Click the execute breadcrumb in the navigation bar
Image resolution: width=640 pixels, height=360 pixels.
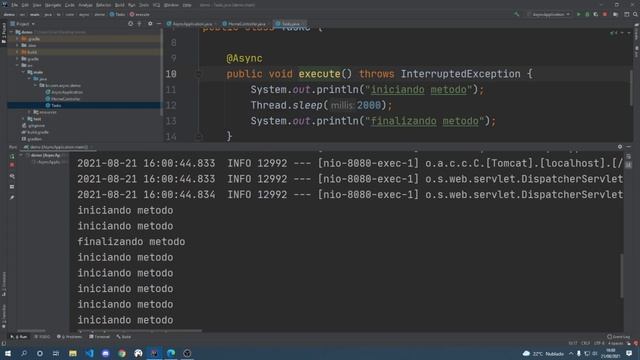click(140, 14)
